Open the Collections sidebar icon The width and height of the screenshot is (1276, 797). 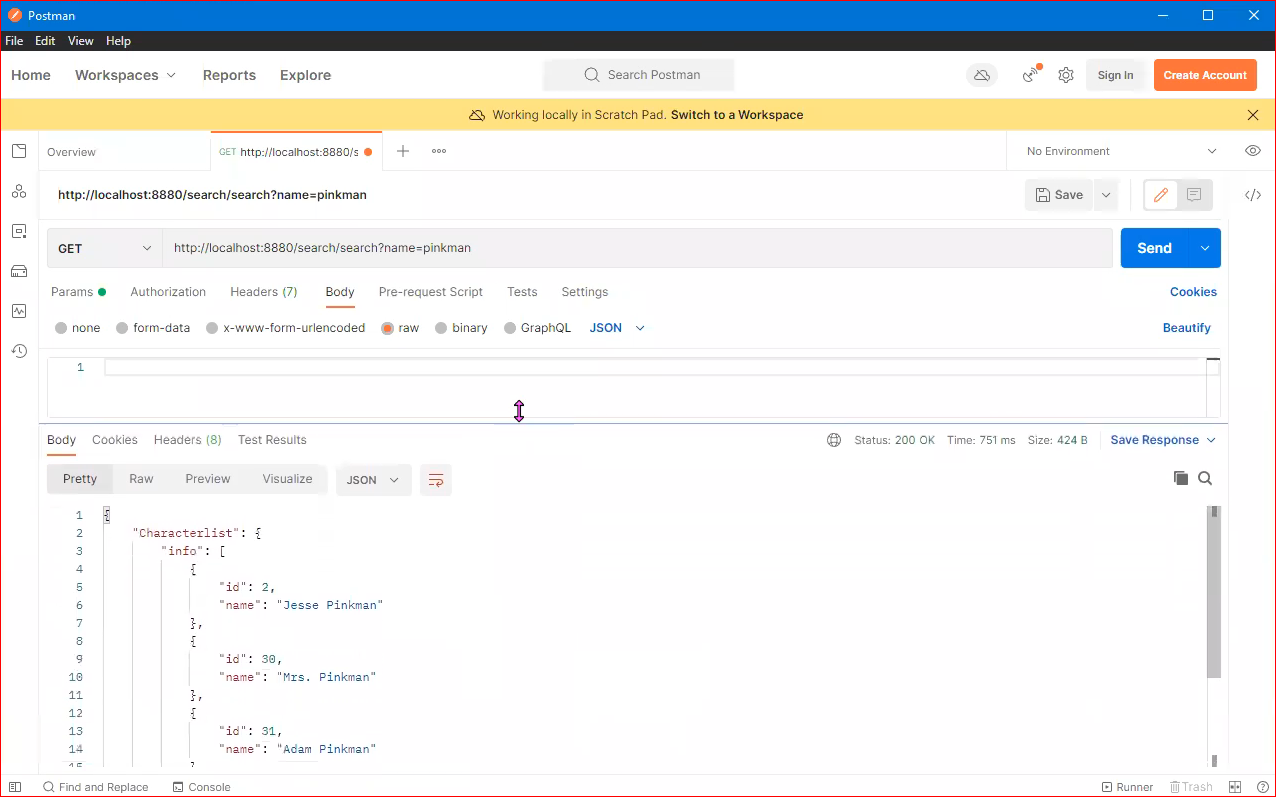[x=18, y=151]
